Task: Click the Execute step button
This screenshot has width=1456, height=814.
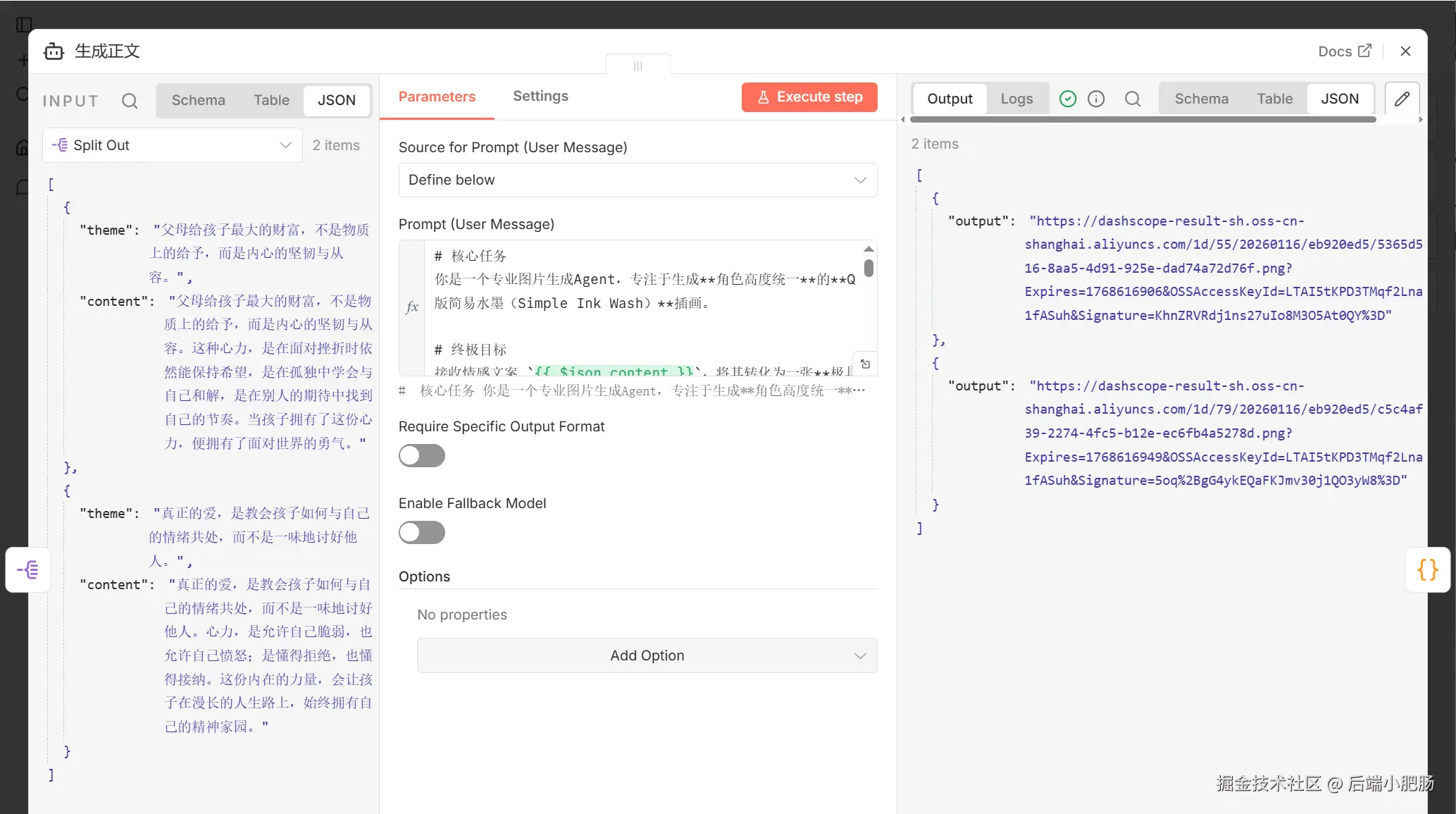Action: [x=809, y=97]
